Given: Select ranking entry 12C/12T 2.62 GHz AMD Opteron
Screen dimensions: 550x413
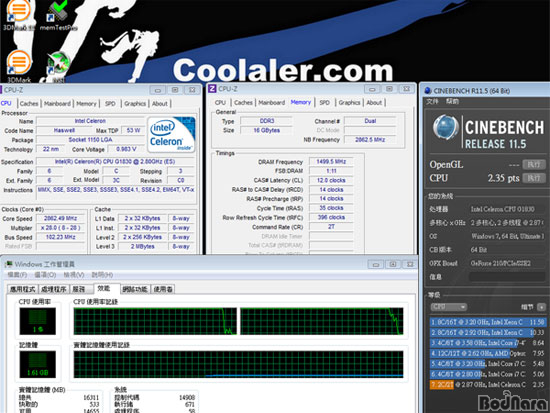Looking at the screenshot, I should (x=488, y=353).
